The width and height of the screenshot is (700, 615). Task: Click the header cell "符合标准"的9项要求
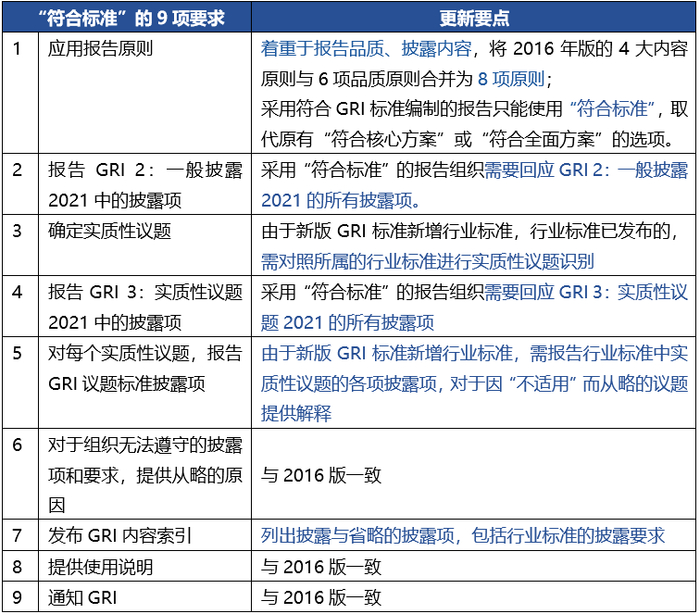(127, 17)
